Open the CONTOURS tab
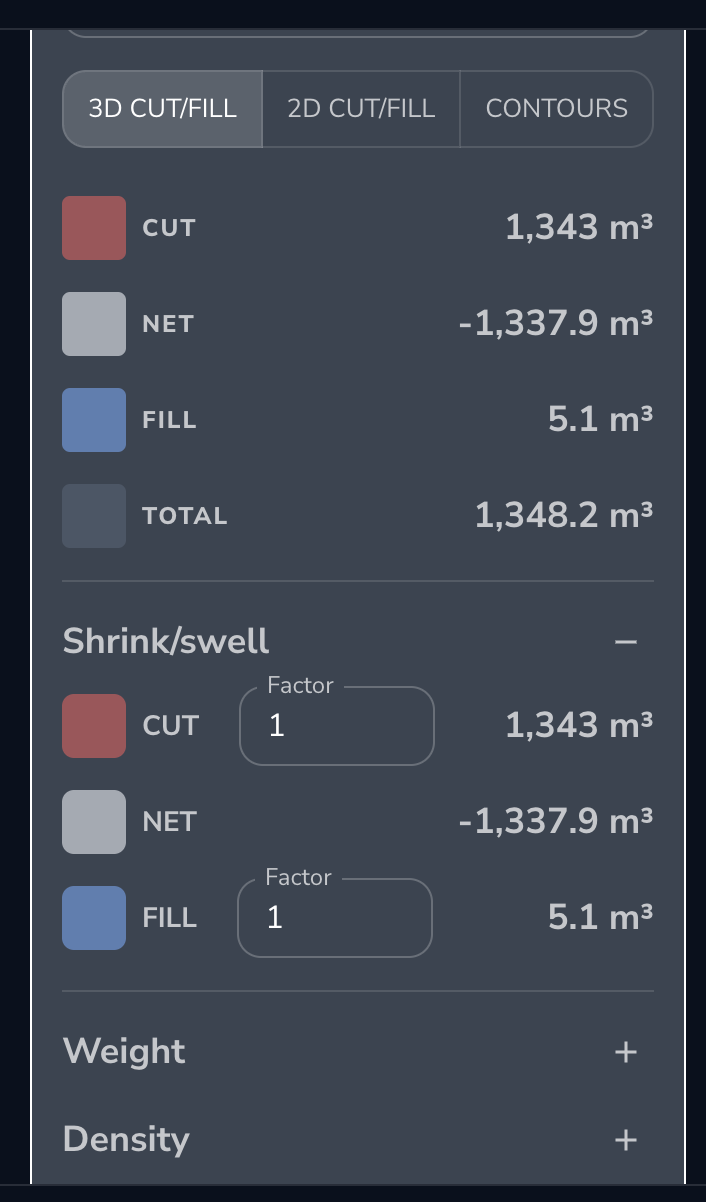Image resolution: width=706 pixels, height=1202 pixels. (x=556, y=108)
